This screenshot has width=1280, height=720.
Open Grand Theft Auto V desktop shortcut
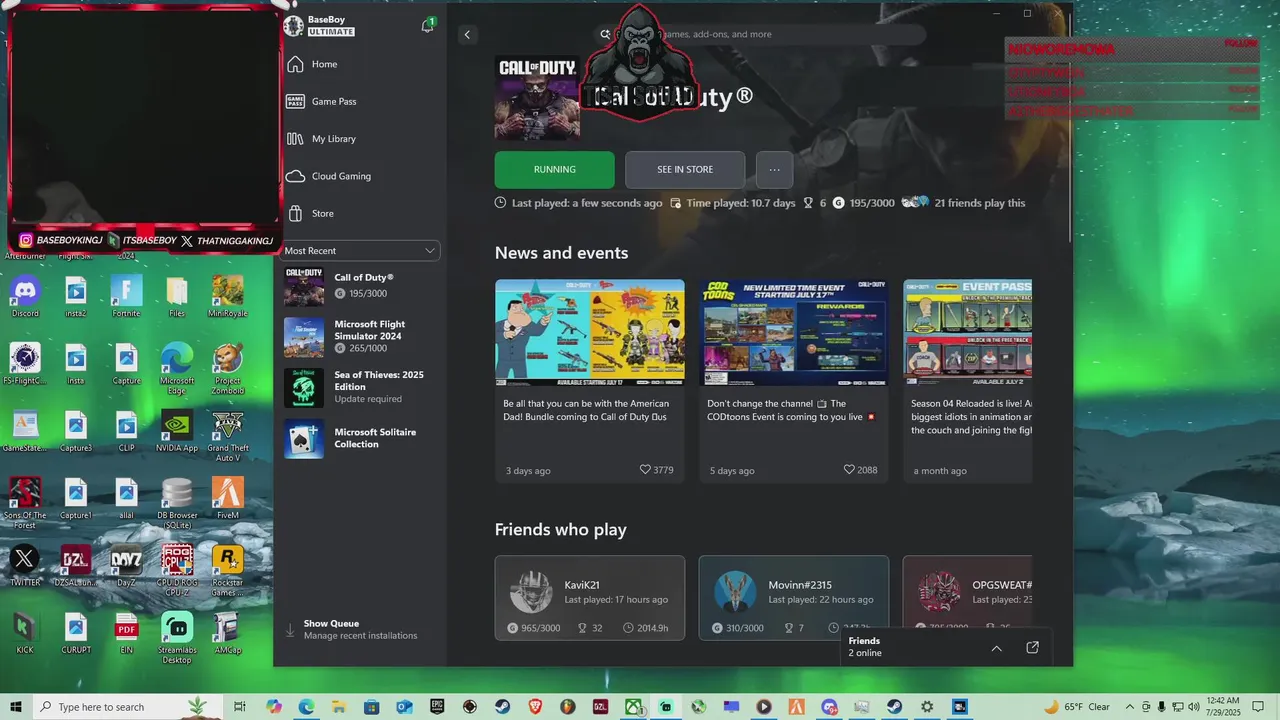pos(227,436)
